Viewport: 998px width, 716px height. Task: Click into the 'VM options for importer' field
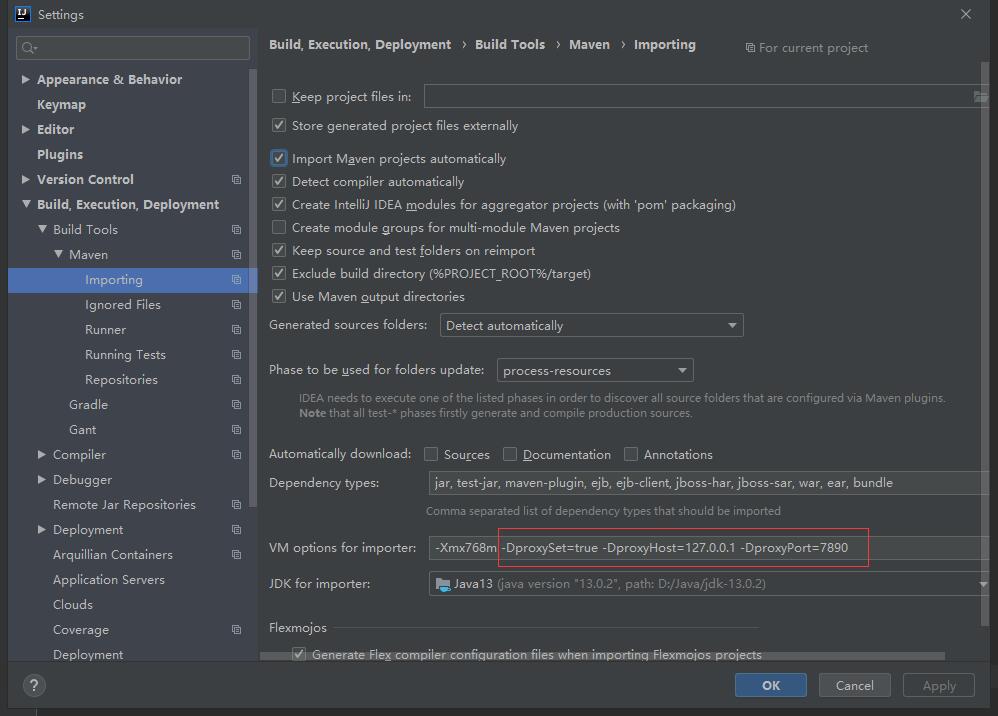point(708,548)
